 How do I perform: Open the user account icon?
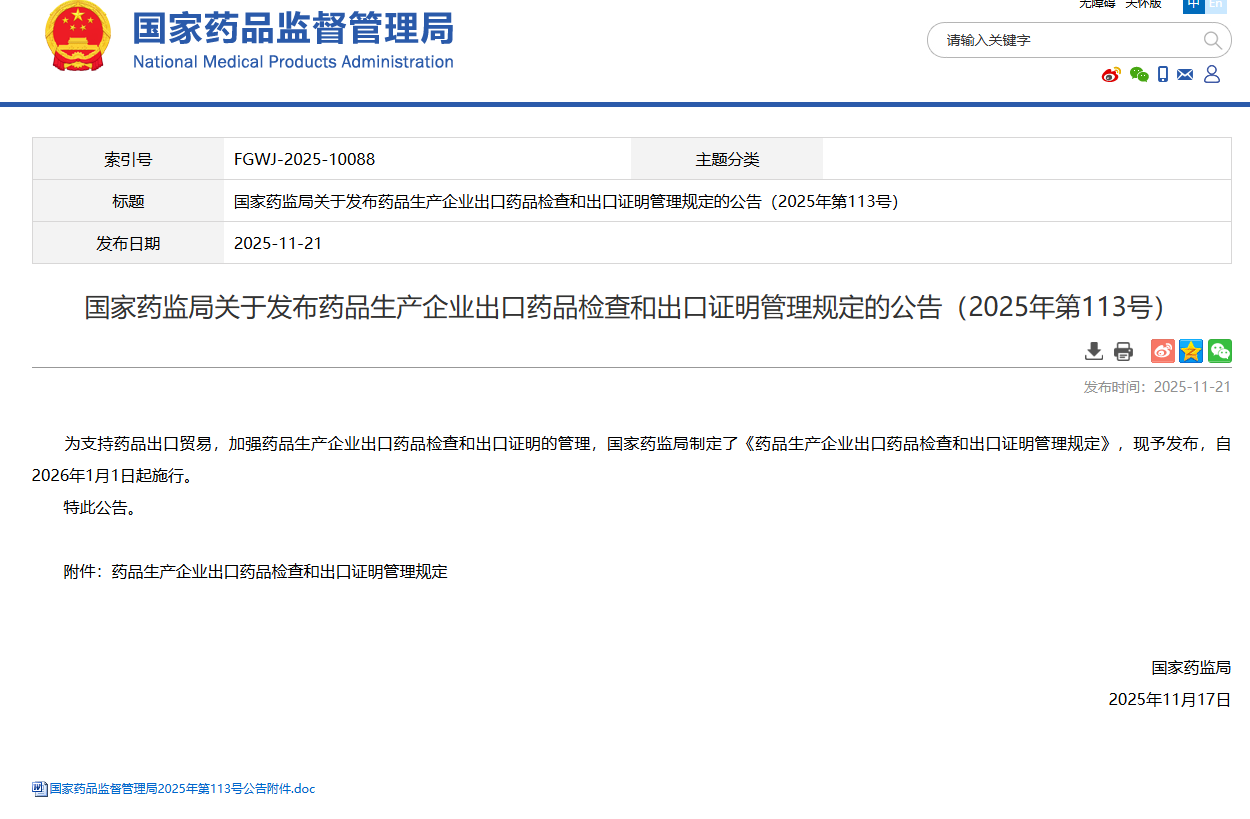[1212, 74]
